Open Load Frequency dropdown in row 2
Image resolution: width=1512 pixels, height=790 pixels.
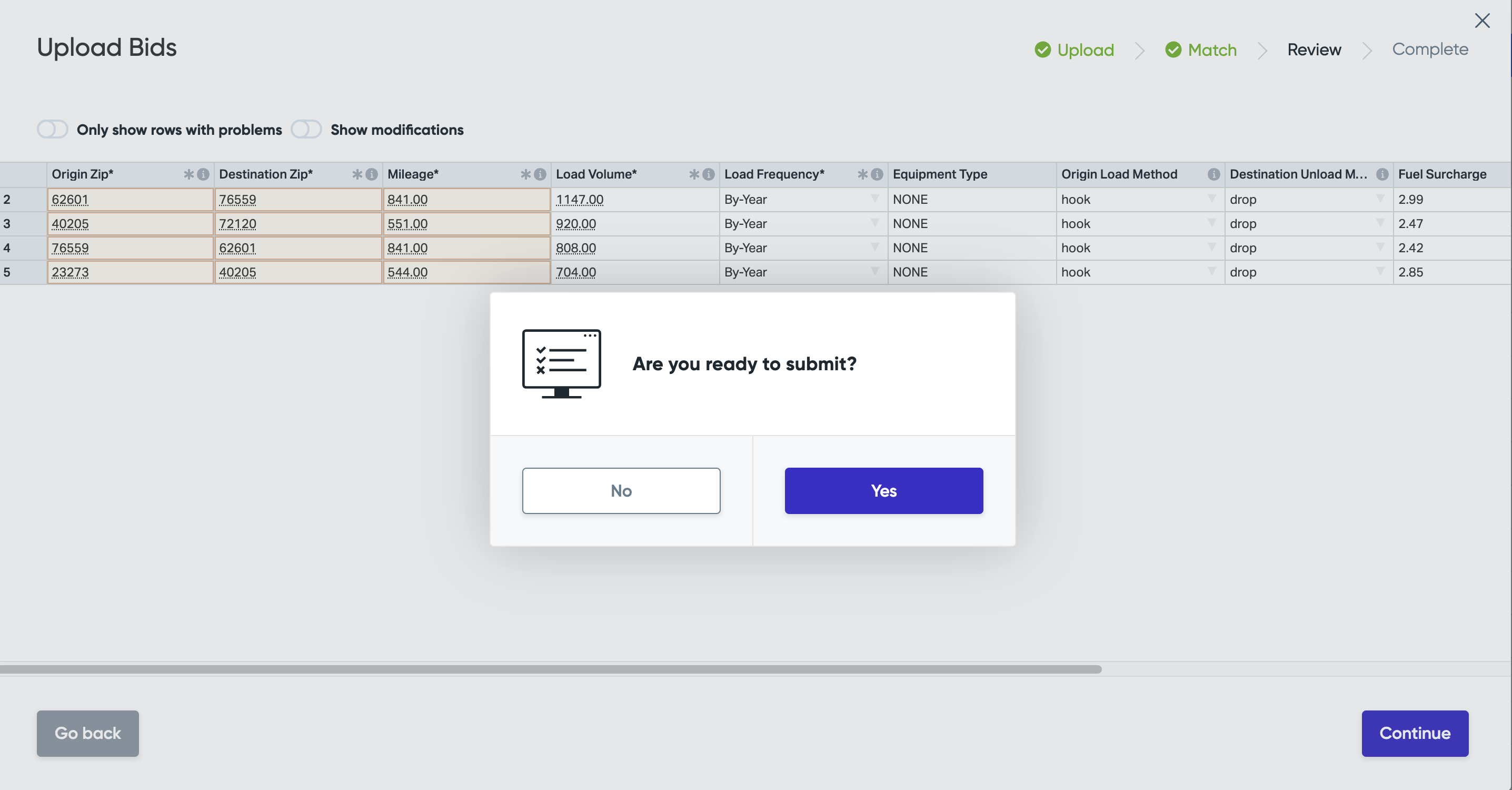(874, 199)
